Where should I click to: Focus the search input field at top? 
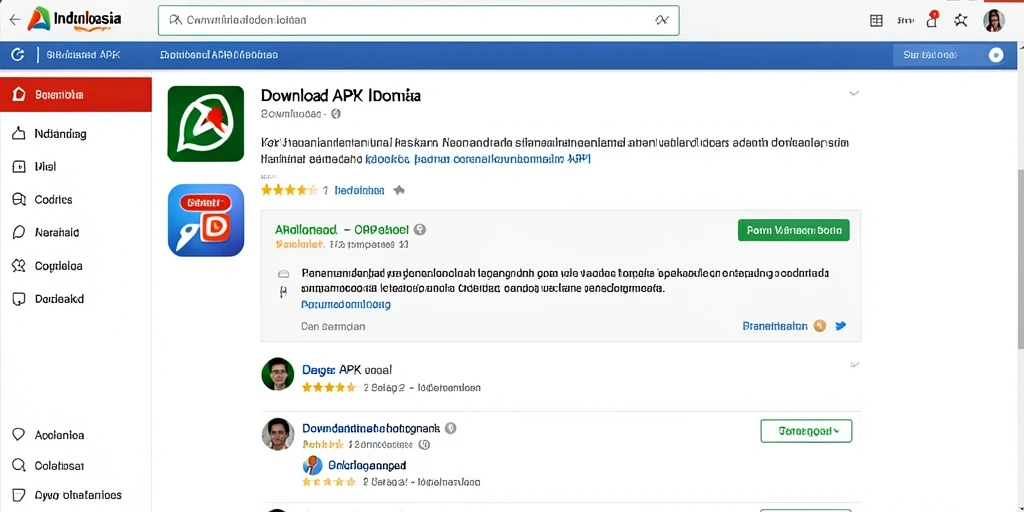coord(419,20)
